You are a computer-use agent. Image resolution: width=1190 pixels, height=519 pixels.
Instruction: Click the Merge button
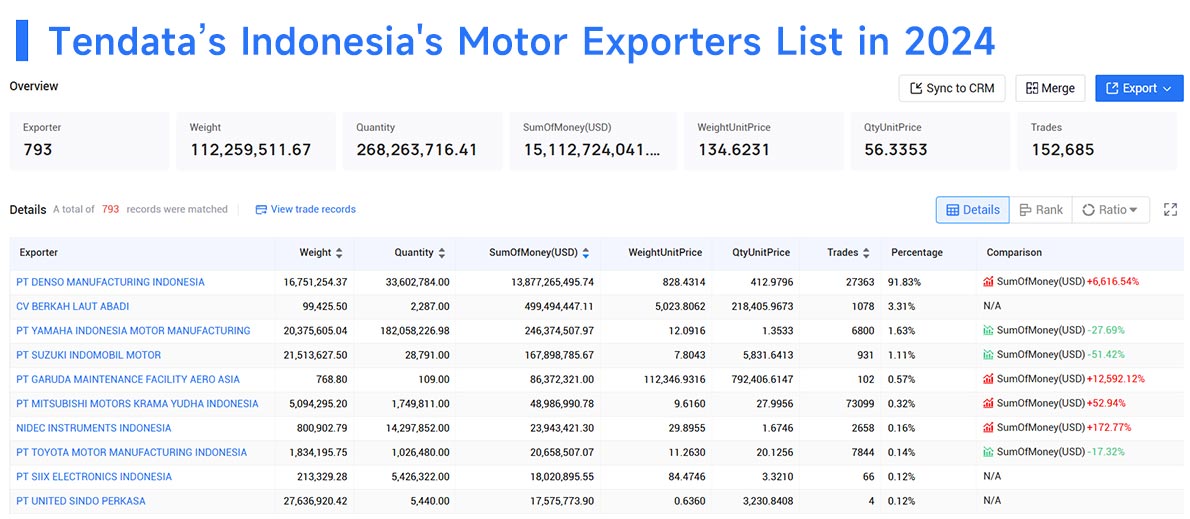[x=1050, y=88]
